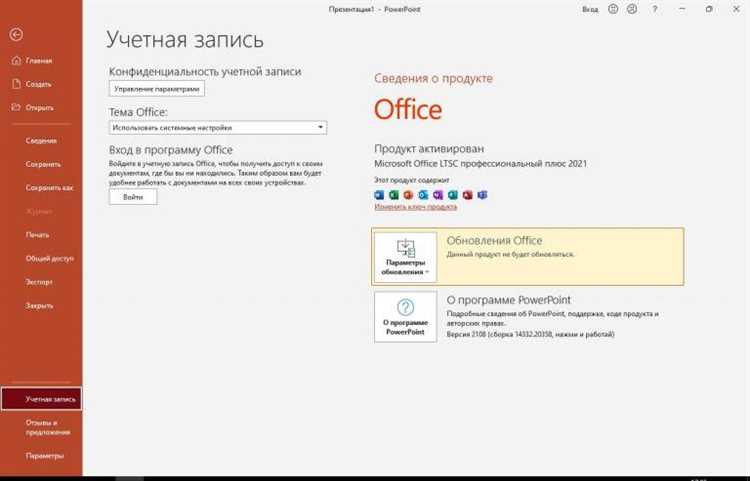Click the Teams product icon

point(482,195)
